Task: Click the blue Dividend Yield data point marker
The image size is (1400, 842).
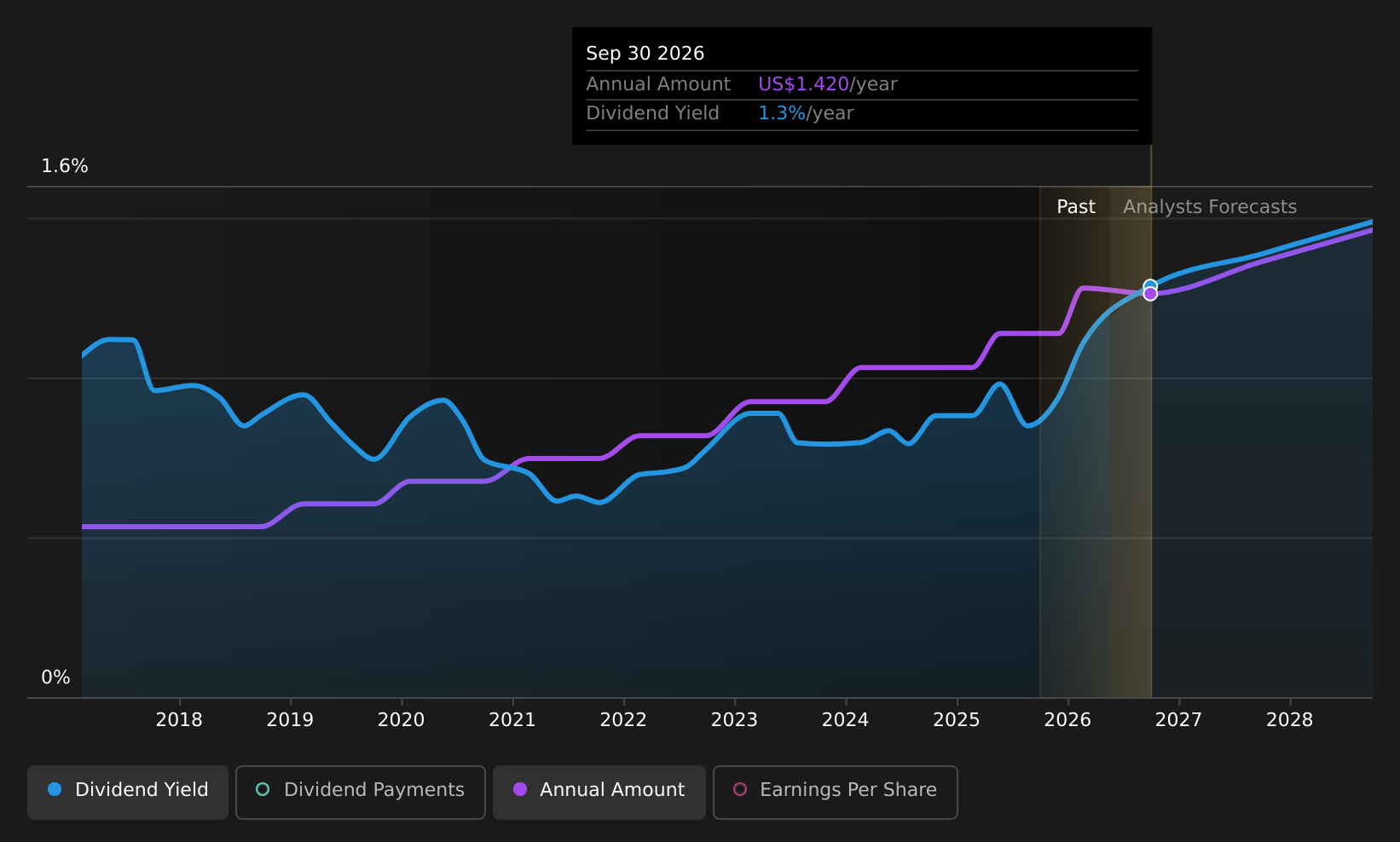Action: (x=1150, y=285)
